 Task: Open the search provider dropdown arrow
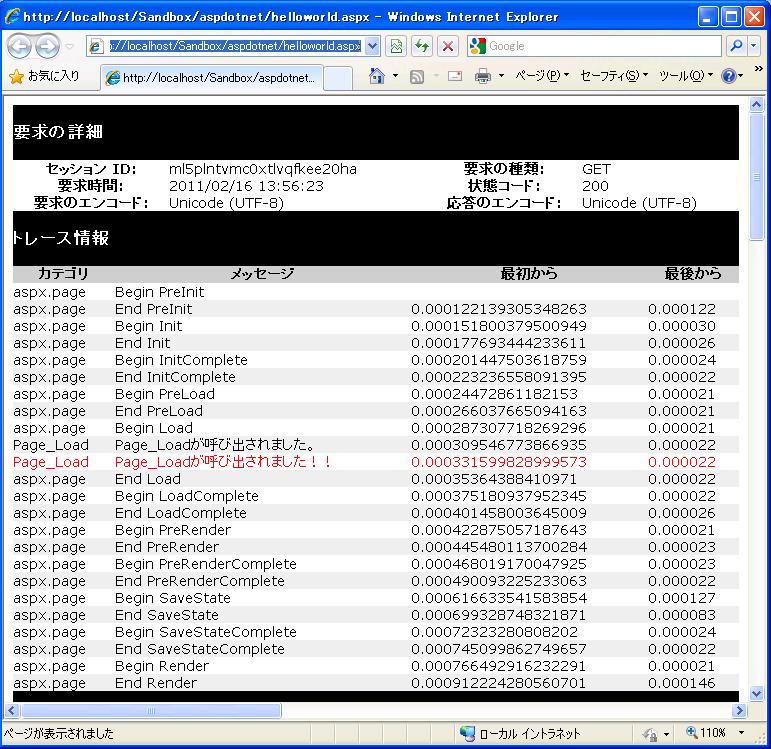coord(753,46)
